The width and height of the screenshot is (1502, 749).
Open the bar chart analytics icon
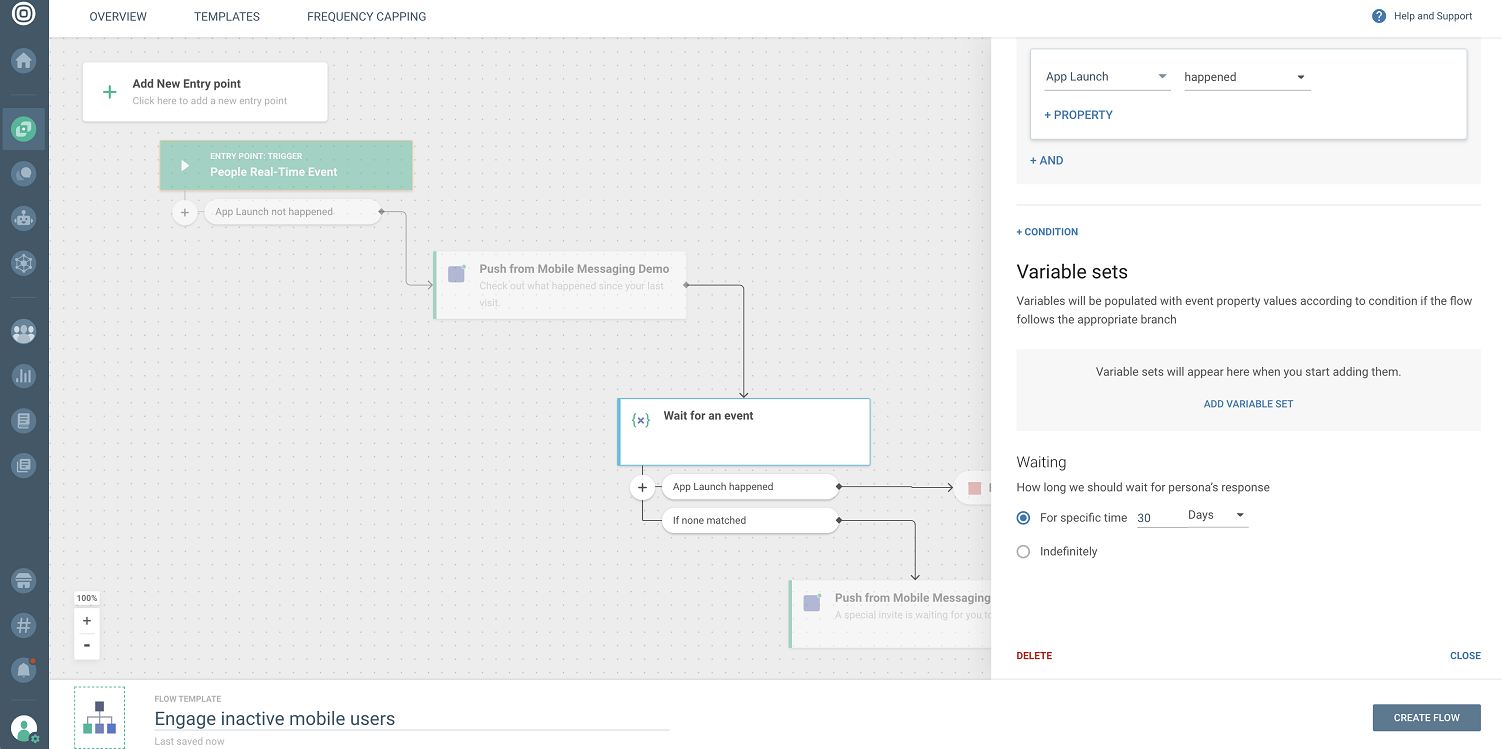click(24, 376)
